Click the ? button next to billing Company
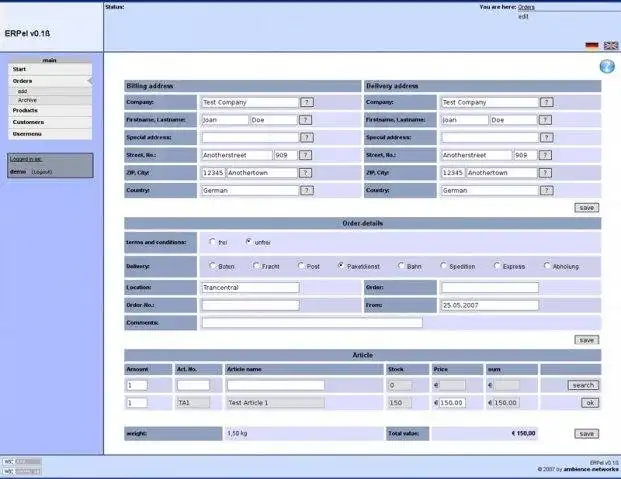 pos(307,102)
